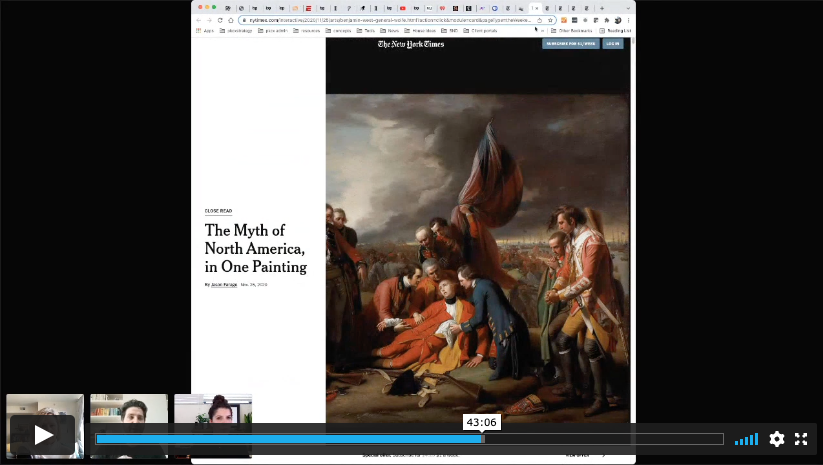Viewport: 823px width, 465px height.
Task: Open the News bookmark folder
Action: (389, 31)
